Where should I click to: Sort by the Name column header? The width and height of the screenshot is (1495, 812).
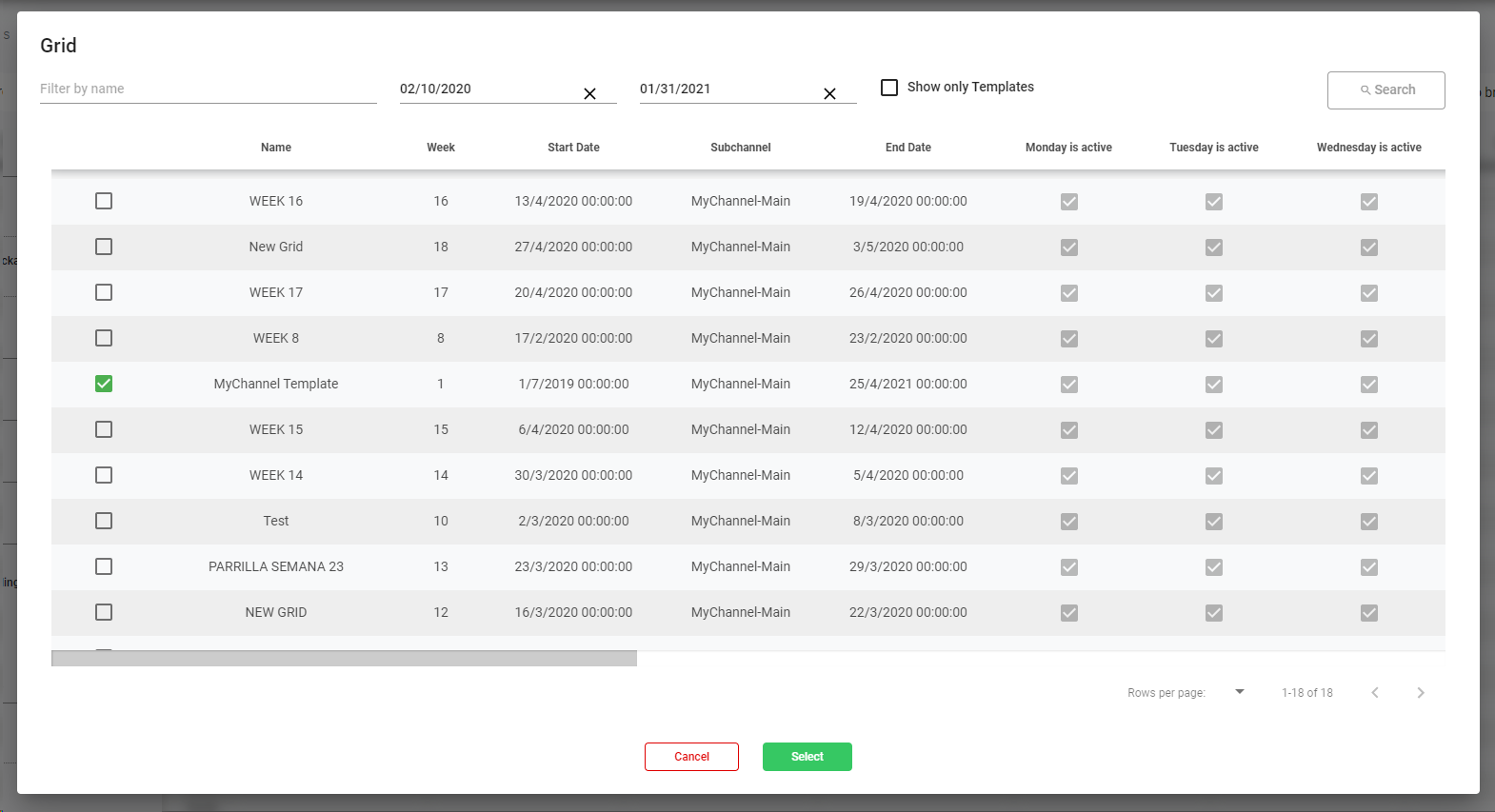click(x=276, y=148)
